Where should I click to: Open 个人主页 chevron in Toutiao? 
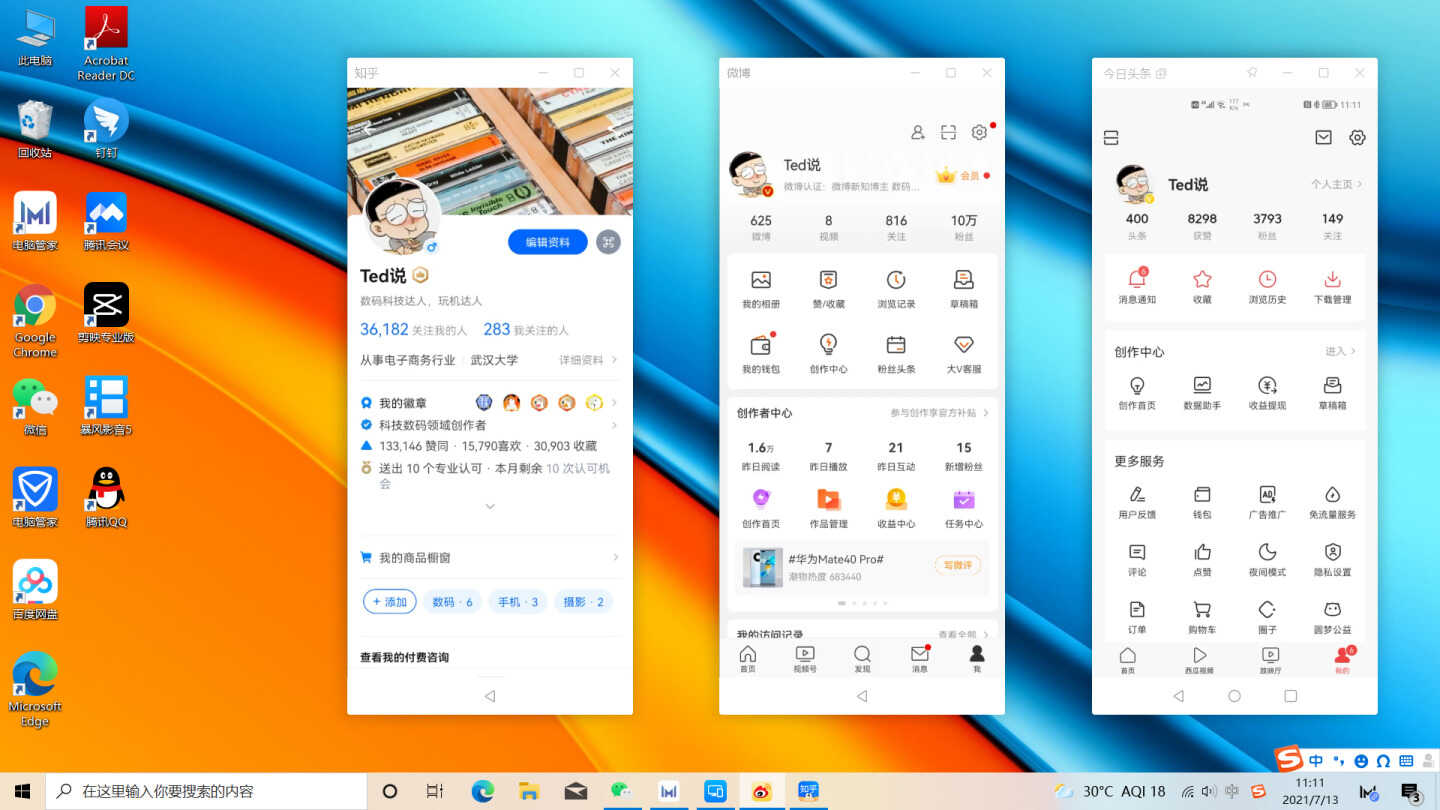click(x=1360, y=184)
